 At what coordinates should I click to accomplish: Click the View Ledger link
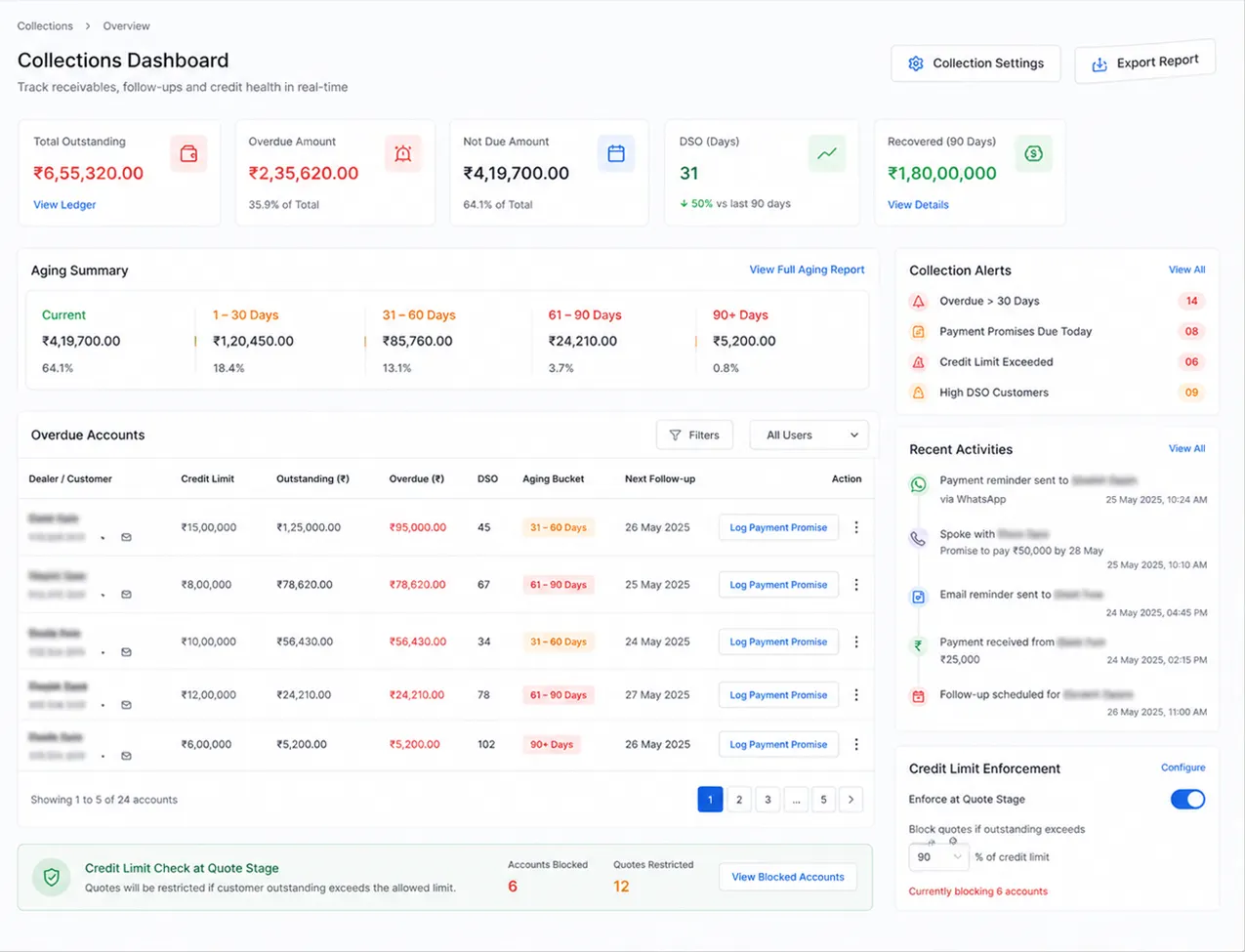[x=64, y=205]
